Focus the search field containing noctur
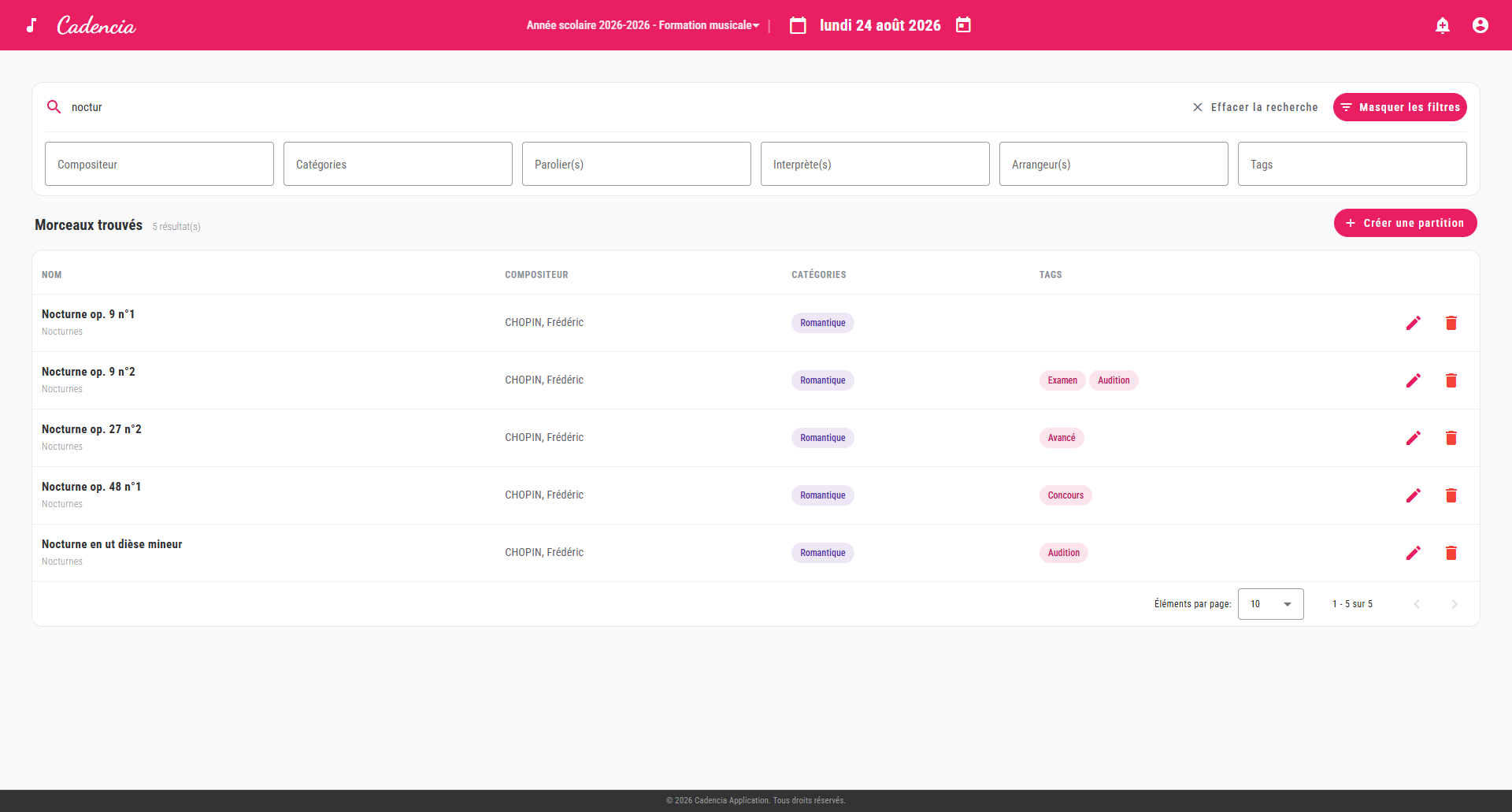 (x=622, y=107)
